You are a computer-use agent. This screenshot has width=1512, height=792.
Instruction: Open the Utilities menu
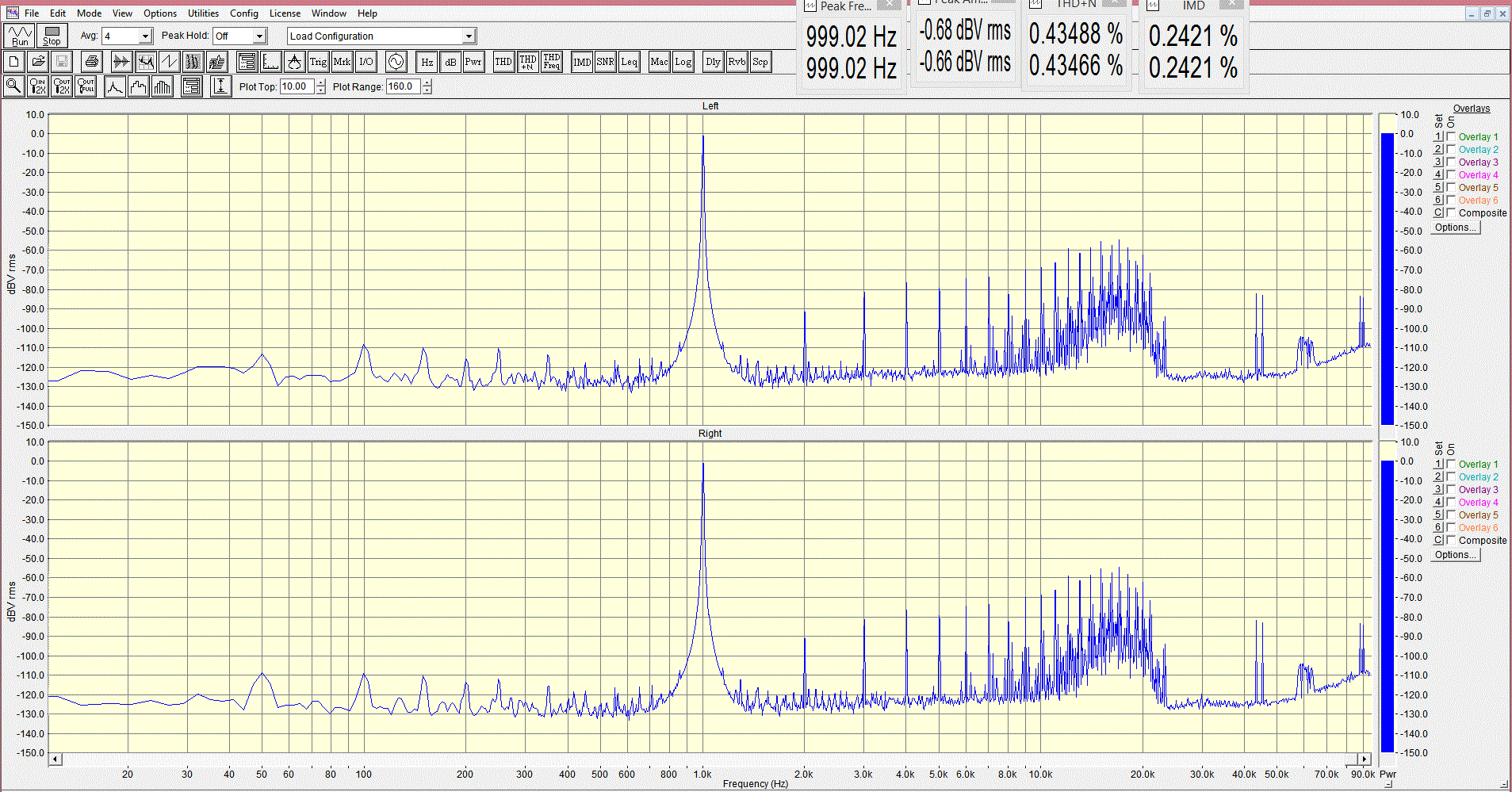coord(203,13)
